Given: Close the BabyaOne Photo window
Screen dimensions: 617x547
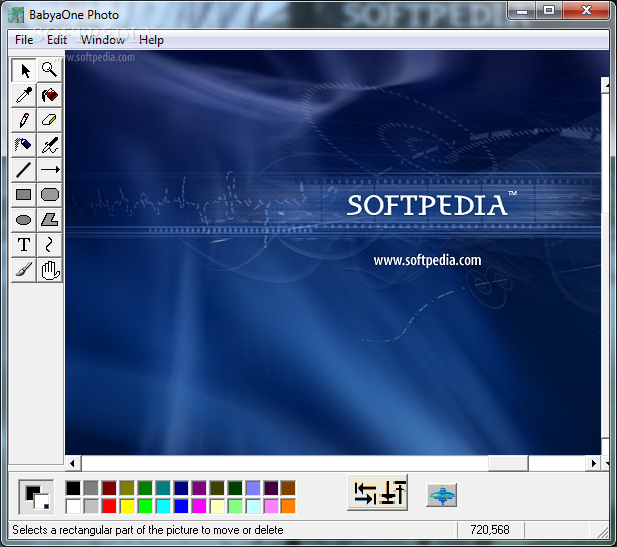Looking at the screenshot, I should click(586, 11).
